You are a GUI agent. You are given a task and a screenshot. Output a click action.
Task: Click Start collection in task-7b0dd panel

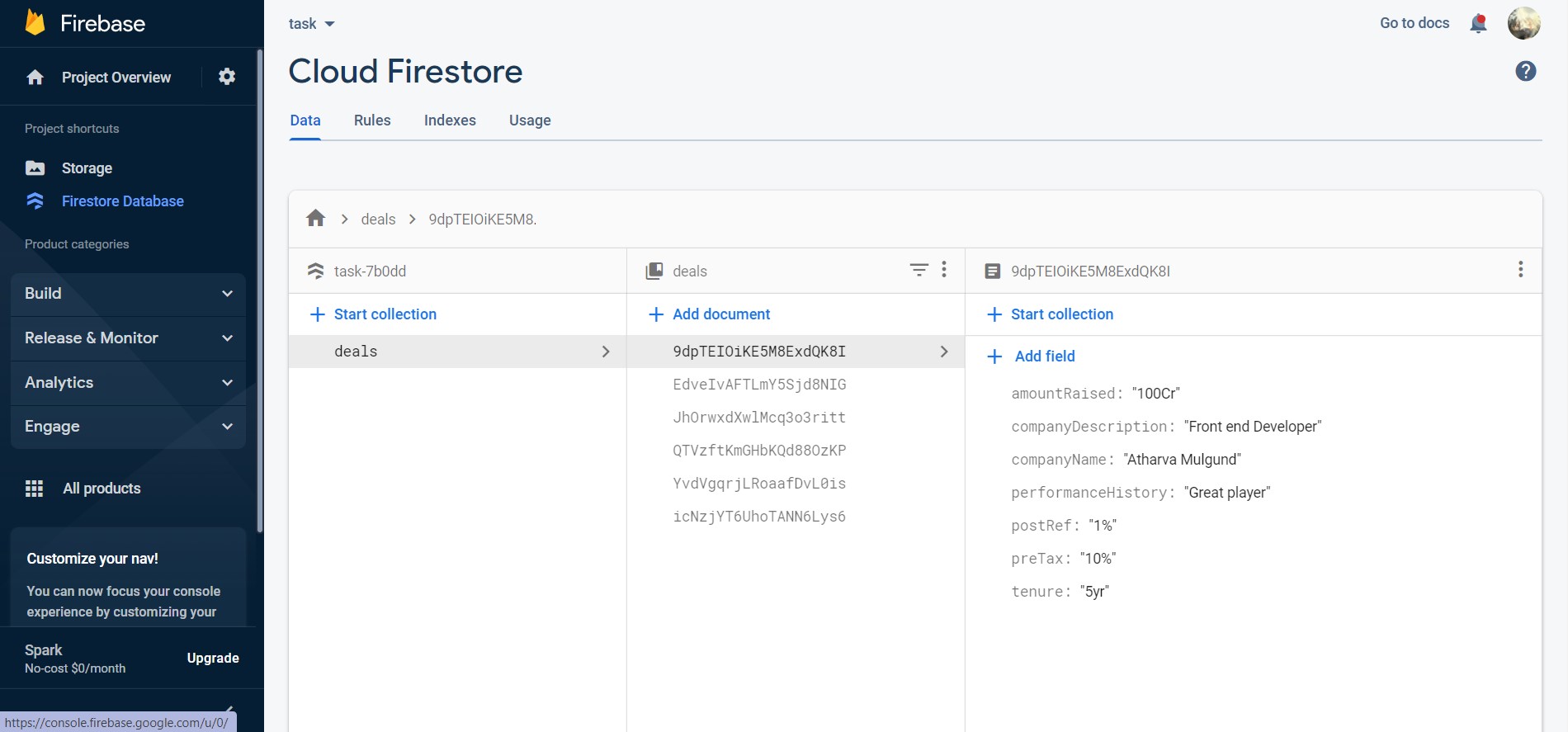pyautogui.click(x=385, y=314)
